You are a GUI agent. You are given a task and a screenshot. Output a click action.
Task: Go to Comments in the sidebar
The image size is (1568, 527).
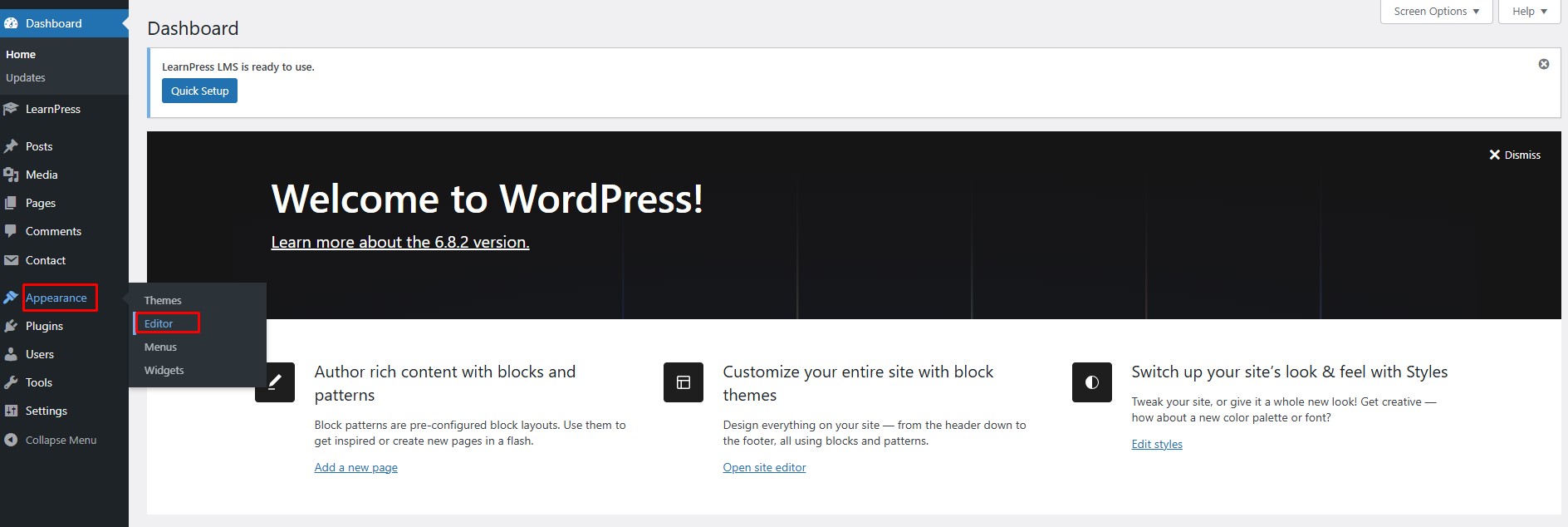coord(64,231)
